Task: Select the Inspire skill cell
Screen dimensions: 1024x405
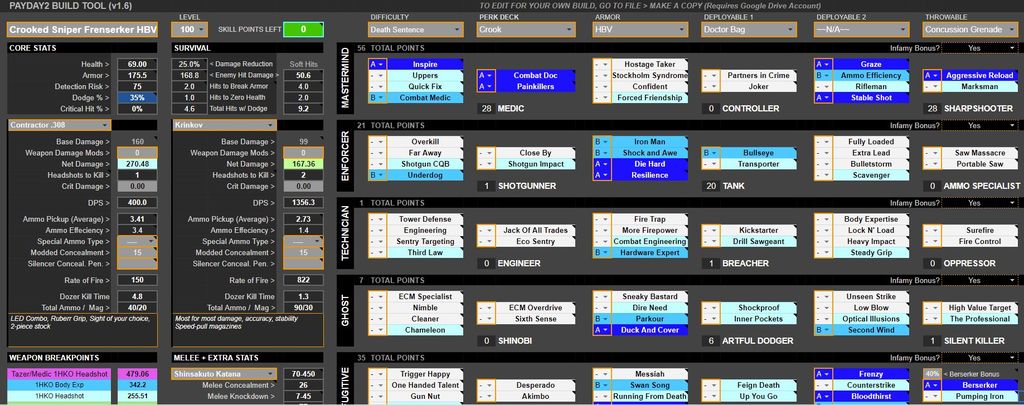Action: coord(425,65)
